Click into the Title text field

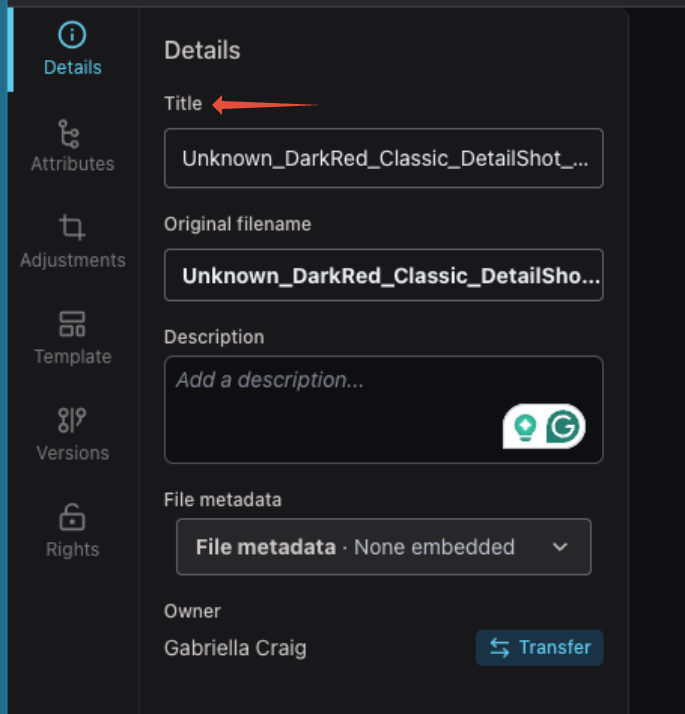coord(383,158)
